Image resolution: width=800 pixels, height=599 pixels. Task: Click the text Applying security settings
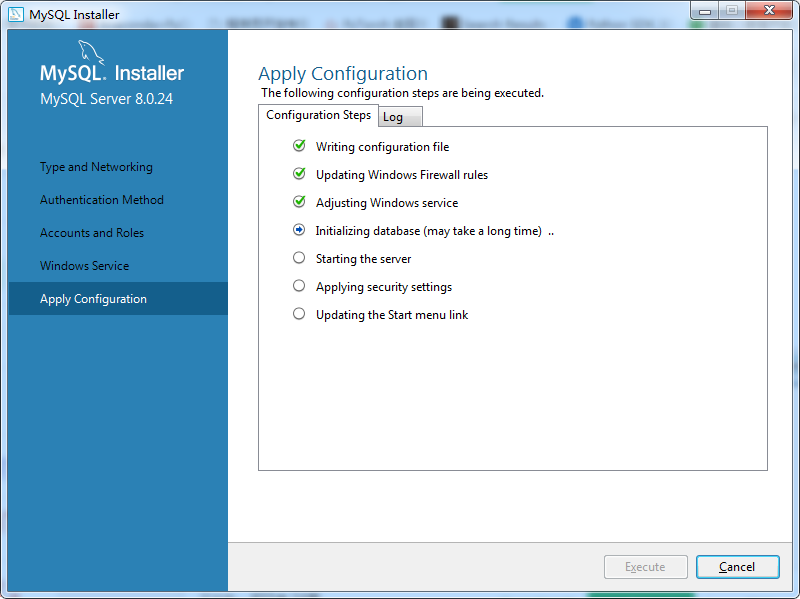[x=384, y=287]
